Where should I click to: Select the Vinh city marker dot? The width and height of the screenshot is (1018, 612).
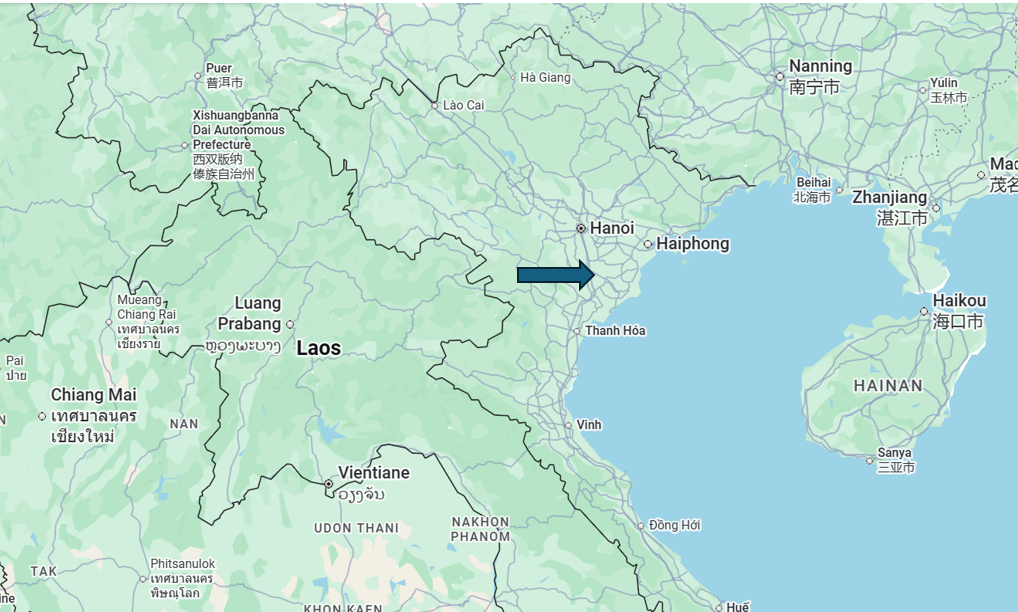[x=569, y=426]
